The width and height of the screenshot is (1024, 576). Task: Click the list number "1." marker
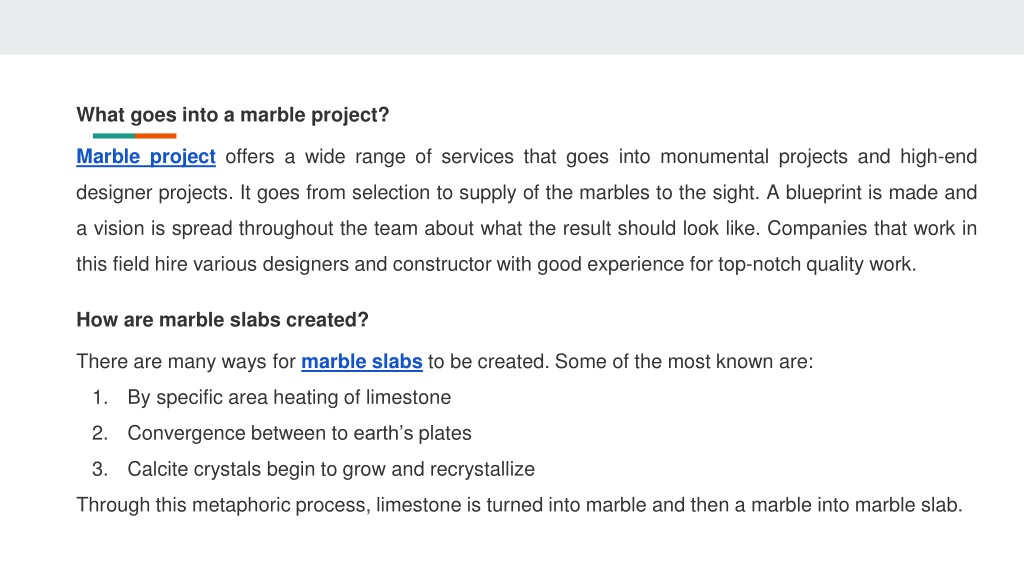click(100, 398)
